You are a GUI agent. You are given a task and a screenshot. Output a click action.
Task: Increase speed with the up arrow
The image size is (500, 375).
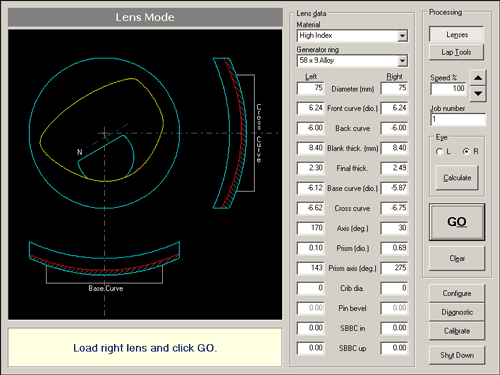[478, 78]
